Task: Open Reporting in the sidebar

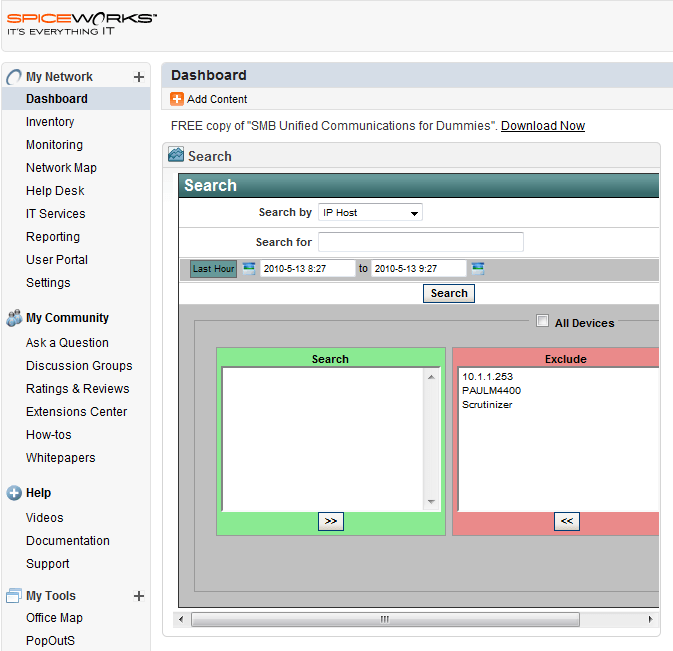Action: tap(53, 237)
